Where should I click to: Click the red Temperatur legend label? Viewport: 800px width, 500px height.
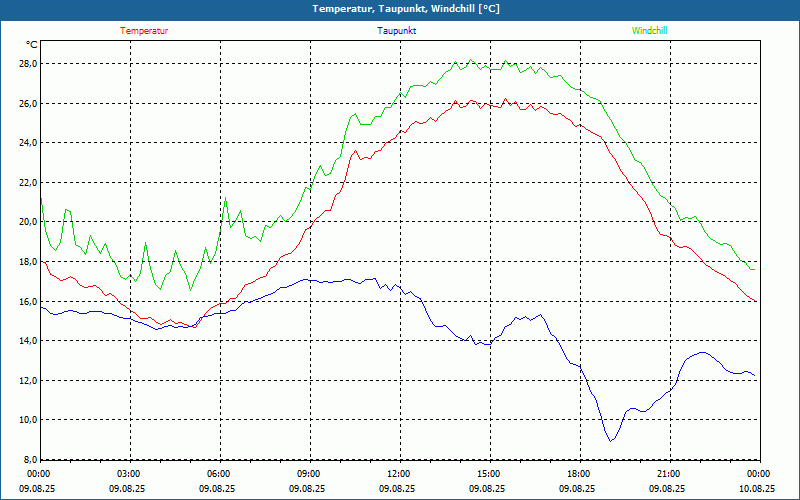[144, 31]
